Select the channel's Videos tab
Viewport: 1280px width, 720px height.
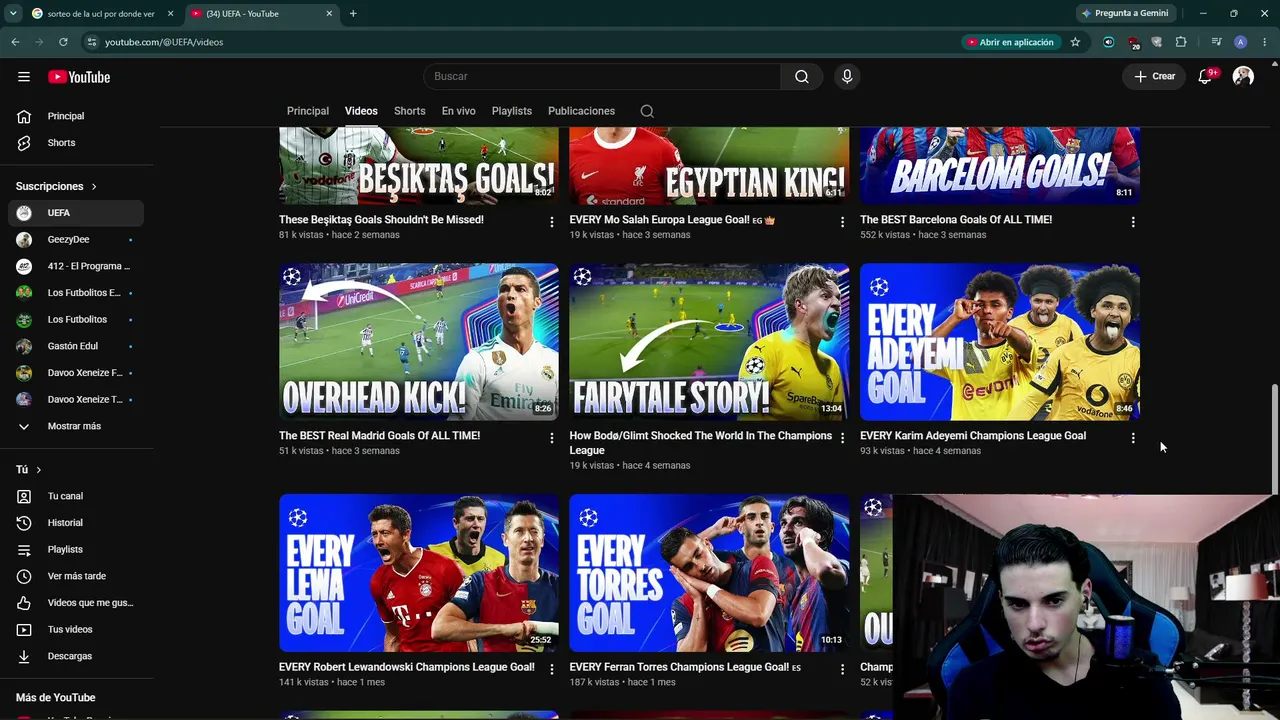pyautogui.click(x=361, y=111)
